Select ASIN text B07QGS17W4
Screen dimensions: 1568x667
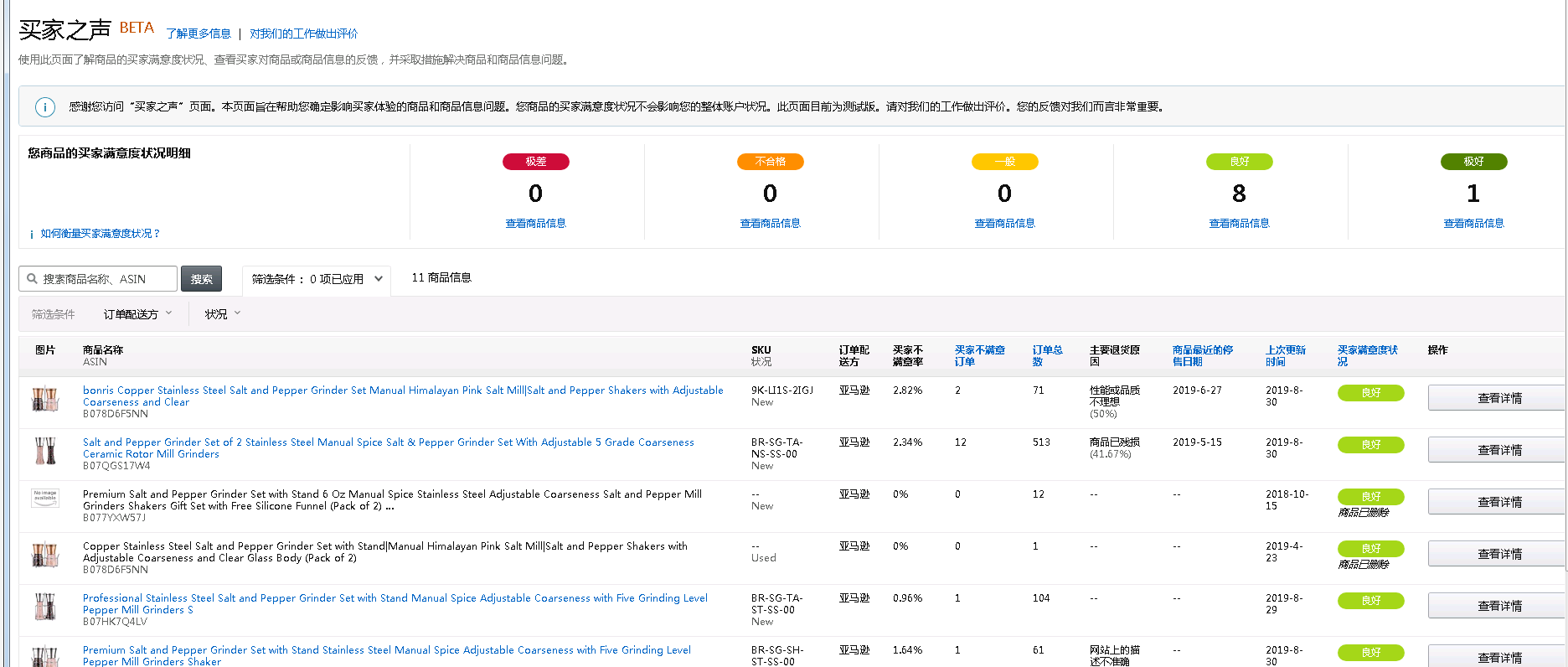coord(116,466)
